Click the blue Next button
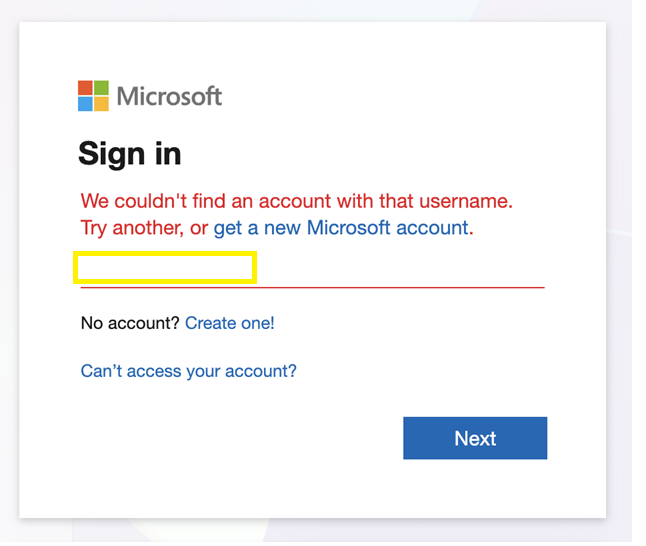Screen dimensions: 646x546 [x=475, y=438]
